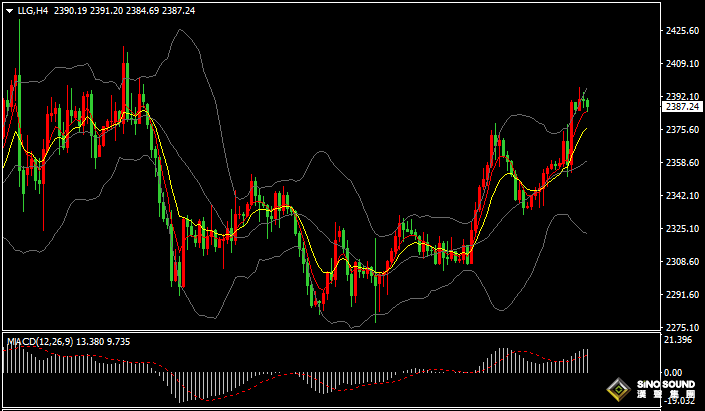This screenshot has height=411, width=705.
Task: Click the 2358.60 price axis label
Action: [x=681, y=163]
